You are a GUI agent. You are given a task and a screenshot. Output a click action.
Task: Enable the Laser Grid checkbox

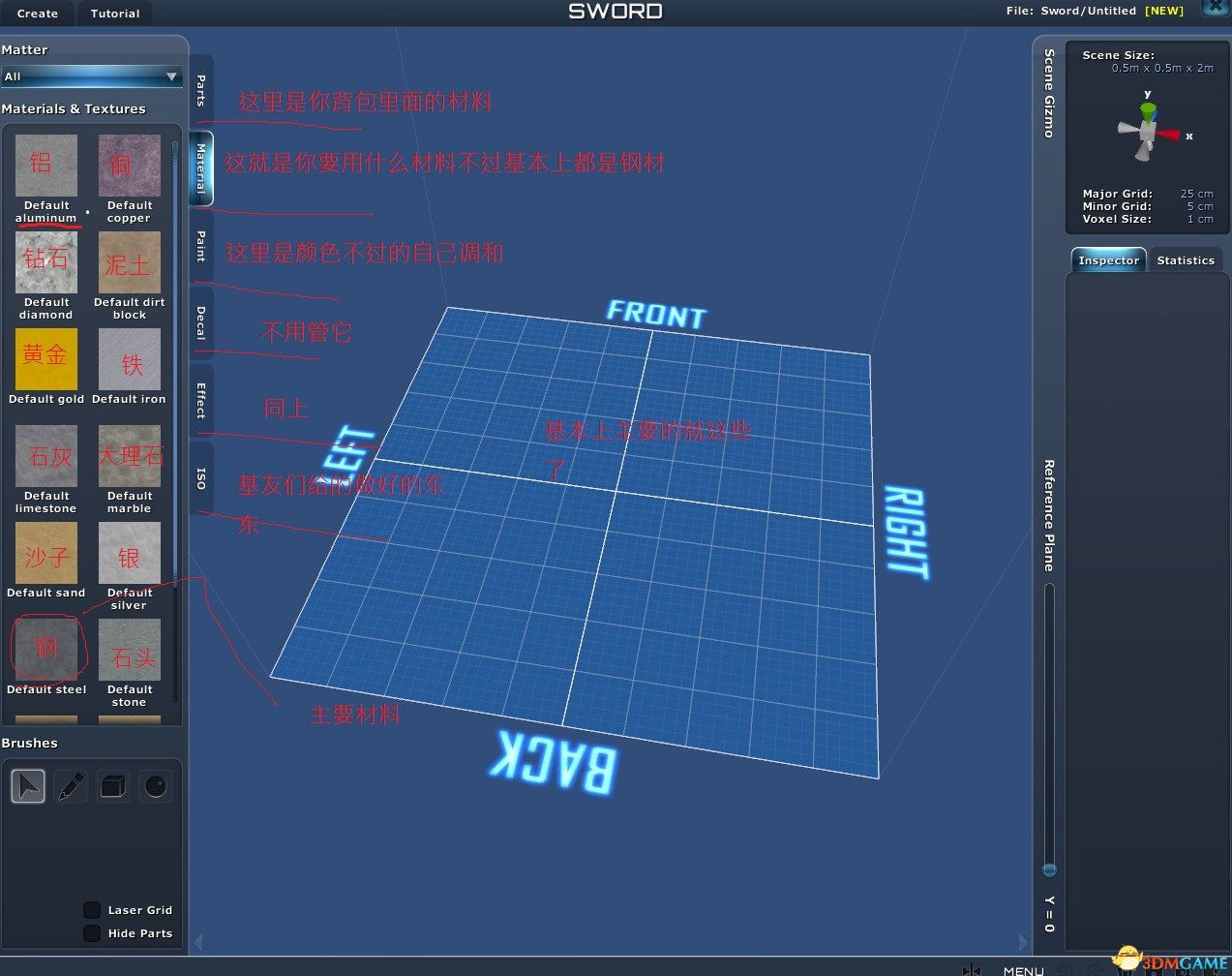click(x=92, y=910)
